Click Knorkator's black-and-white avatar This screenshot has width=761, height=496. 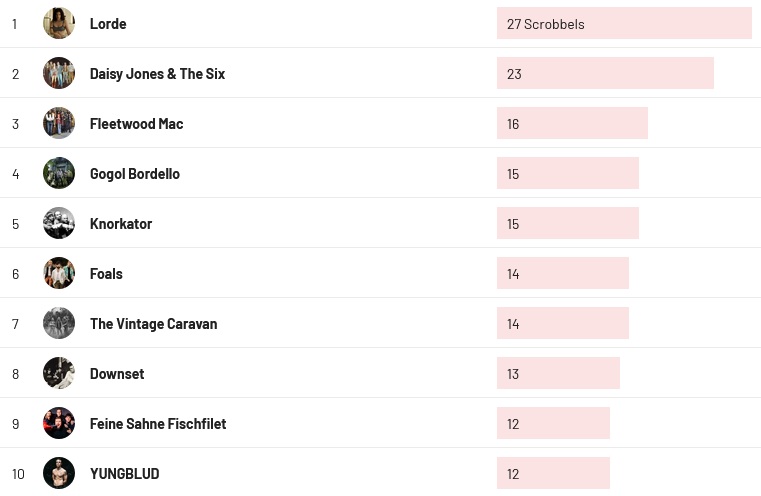click(59, 223)
